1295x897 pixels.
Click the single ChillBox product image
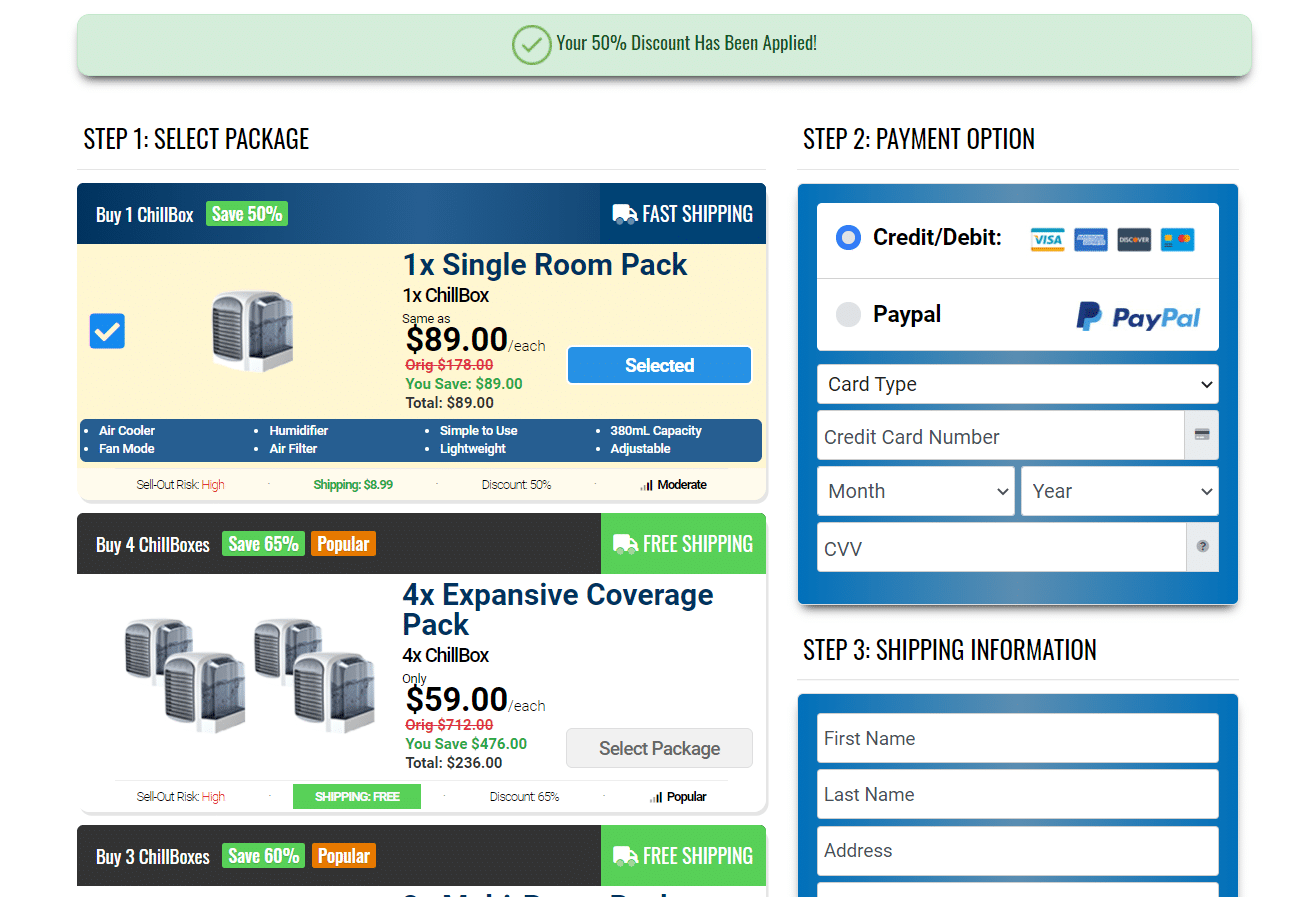253,331
